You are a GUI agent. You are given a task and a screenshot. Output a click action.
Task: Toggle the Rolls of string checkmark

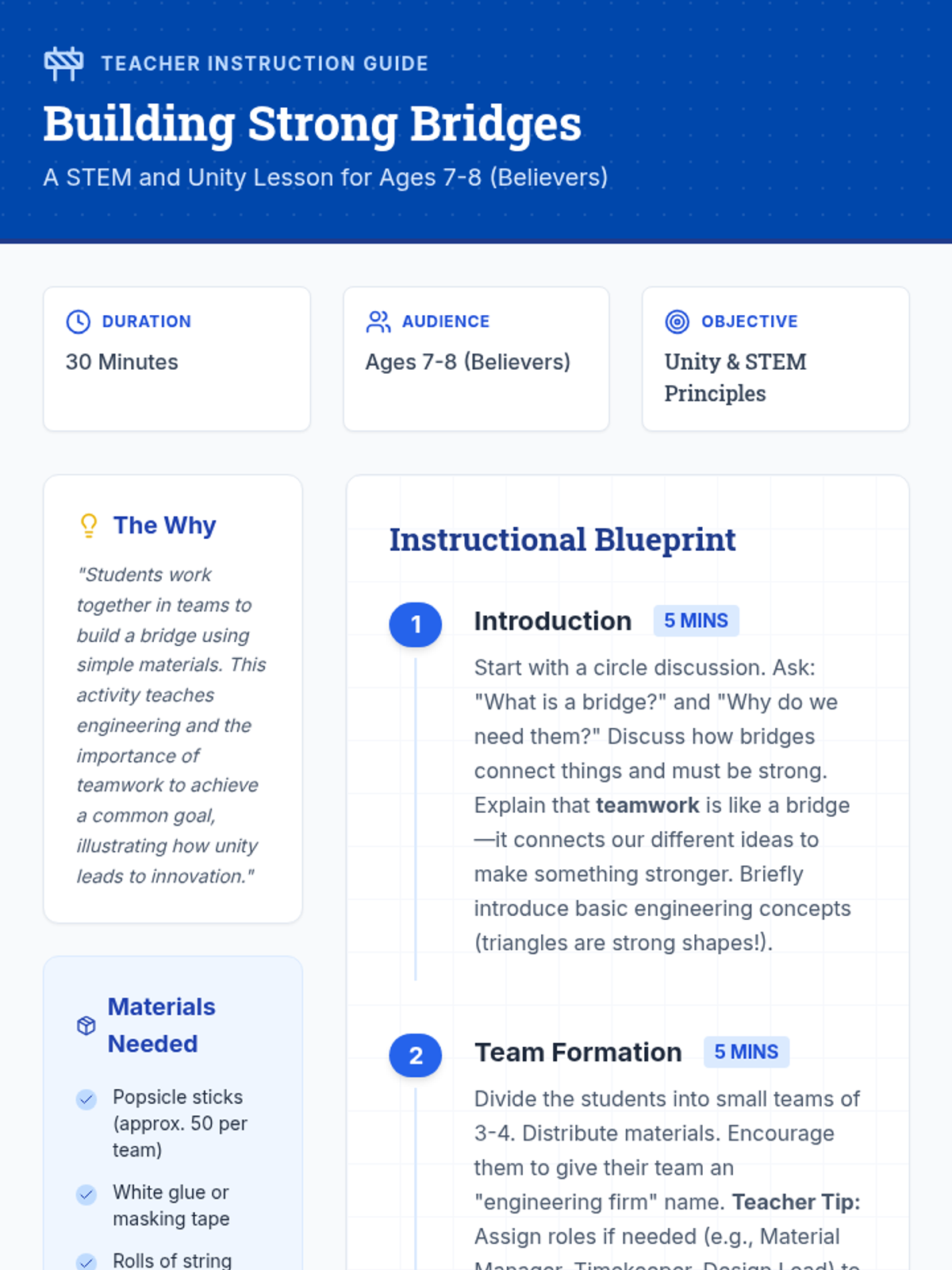(86, 1261)
